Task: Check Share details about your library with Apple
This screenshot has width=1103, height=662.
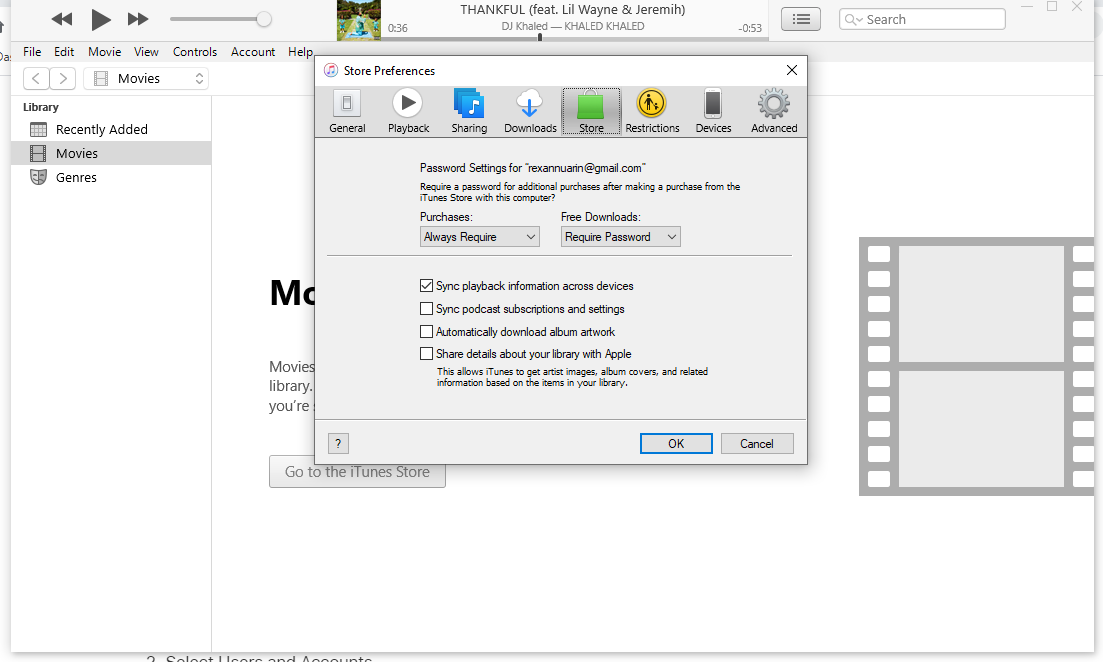Action: [427, 354]
